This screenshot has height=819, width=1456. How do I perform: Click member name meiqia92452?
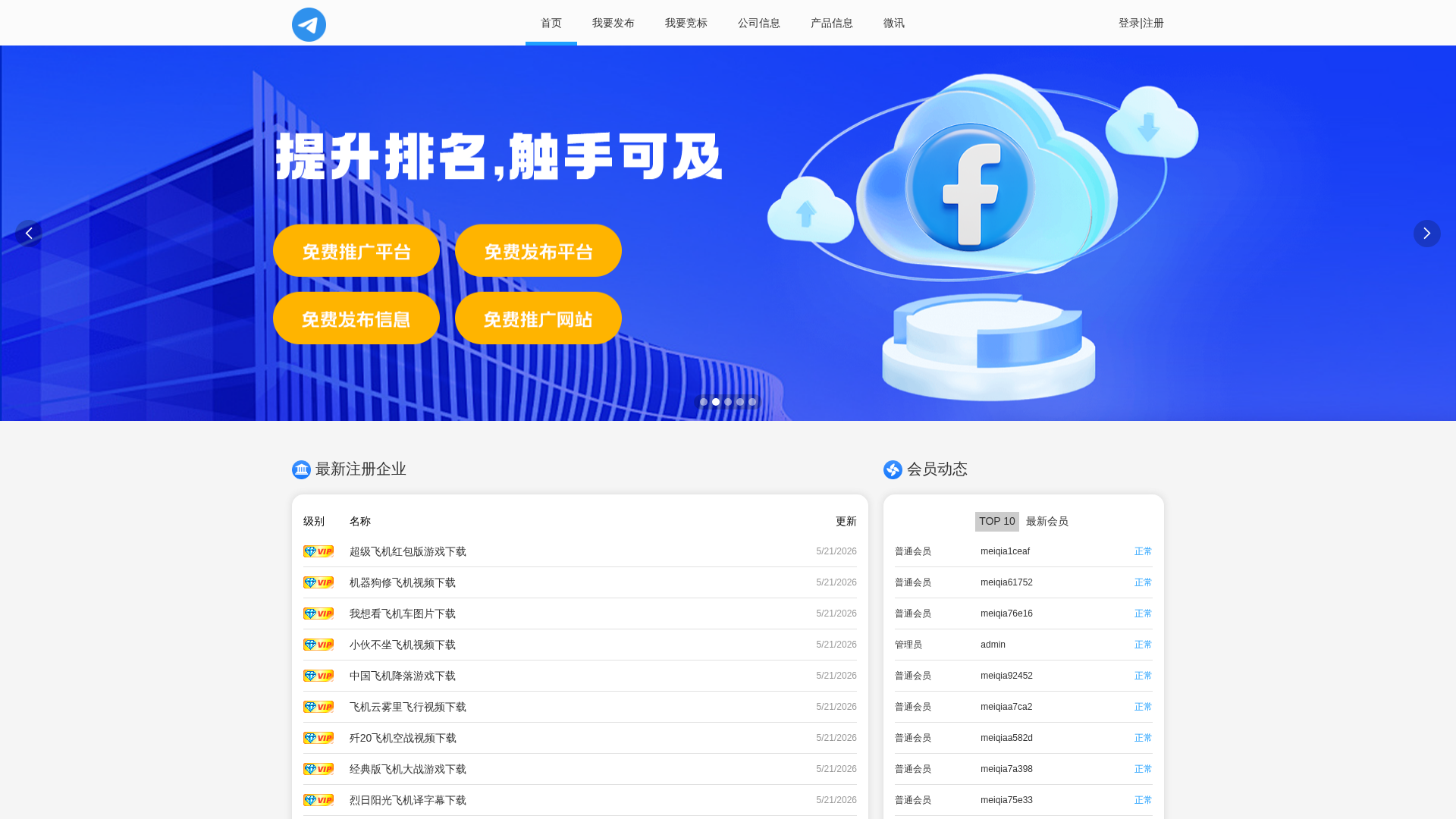[x=1006, y=676]
